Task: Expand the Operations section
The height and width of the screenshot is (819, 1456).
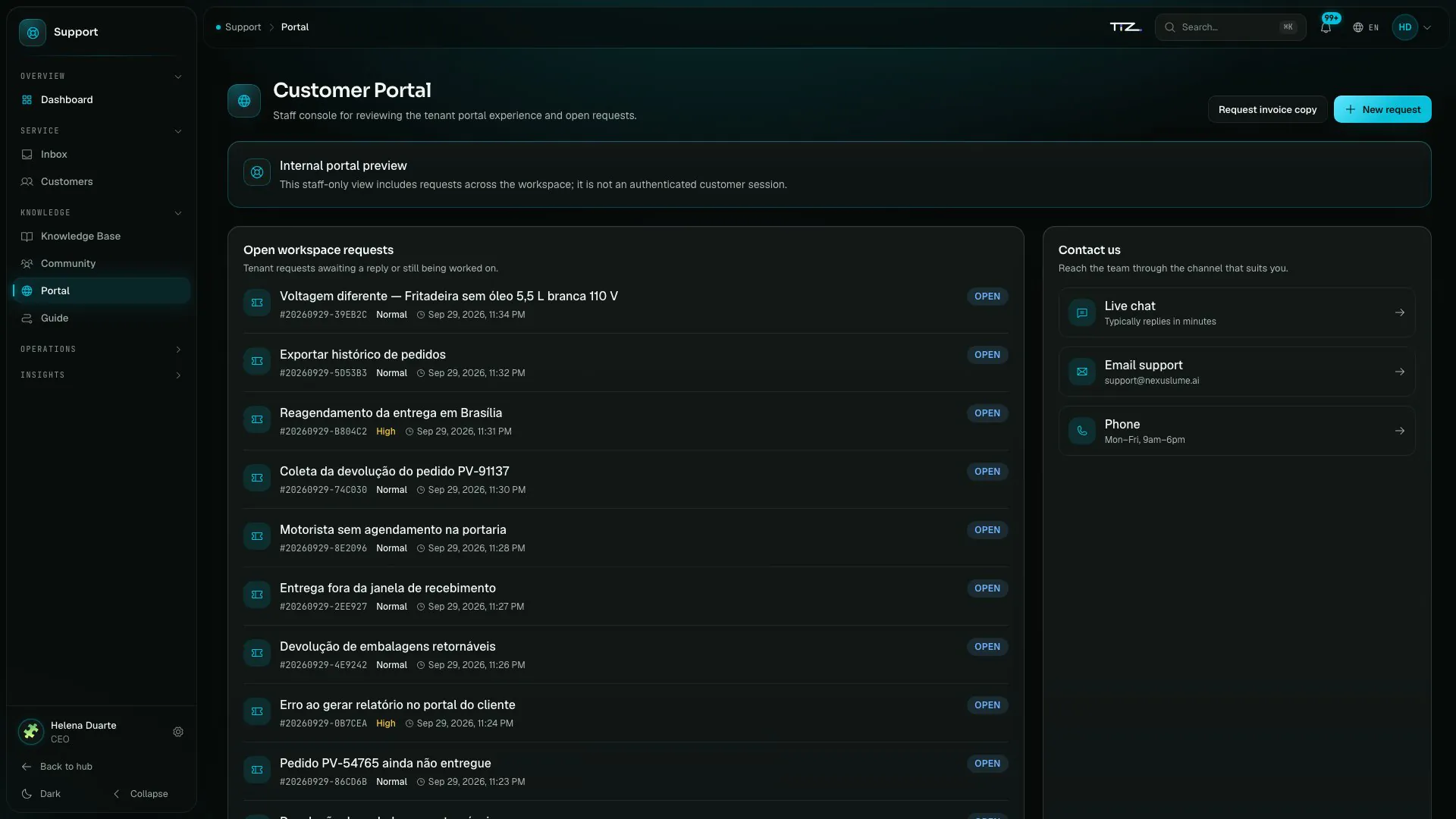Action: click(x=101, y=350)
